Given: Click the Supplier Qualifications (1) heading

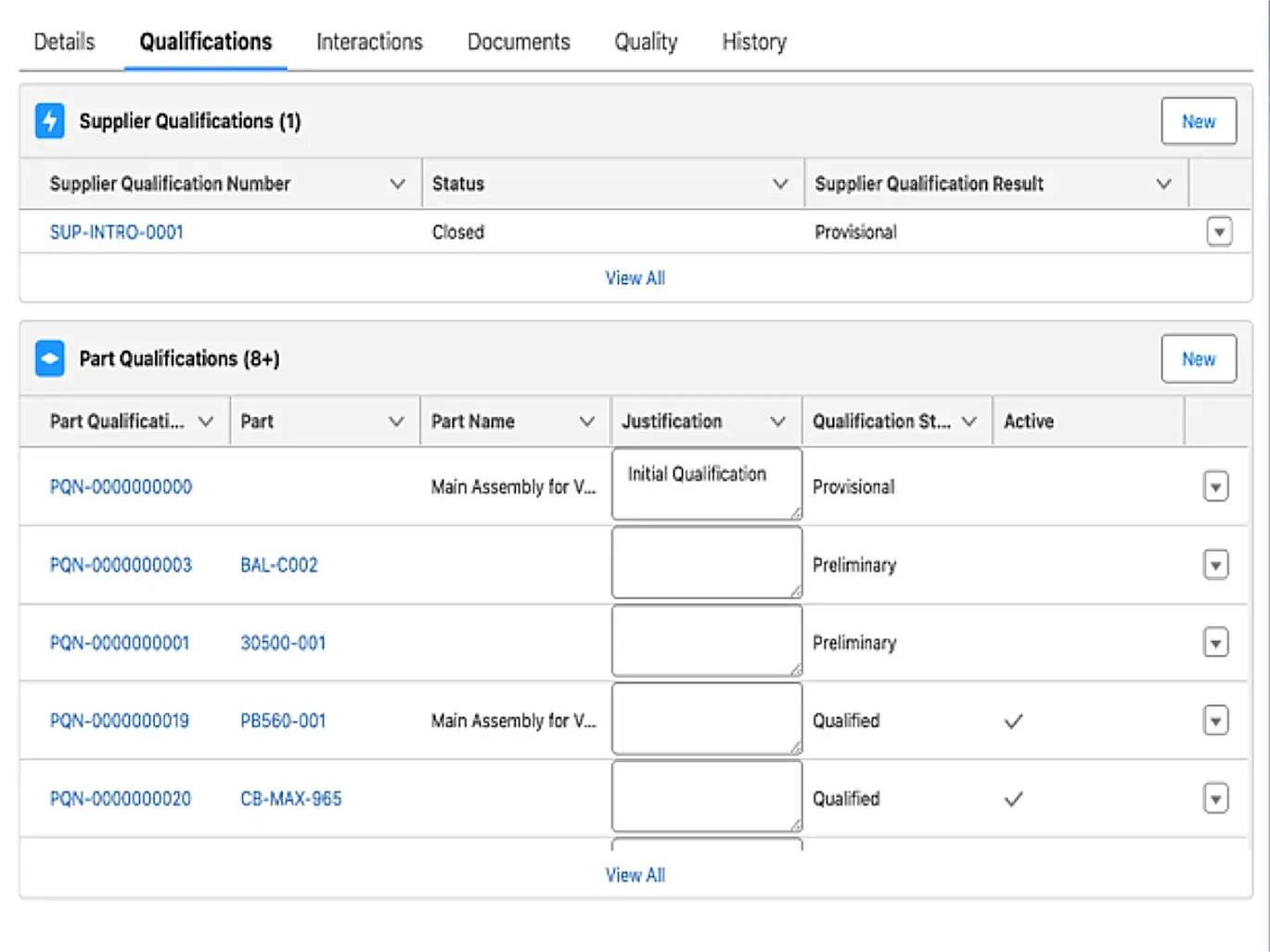Looking at the screenshot, I should [x=190, y=121].
